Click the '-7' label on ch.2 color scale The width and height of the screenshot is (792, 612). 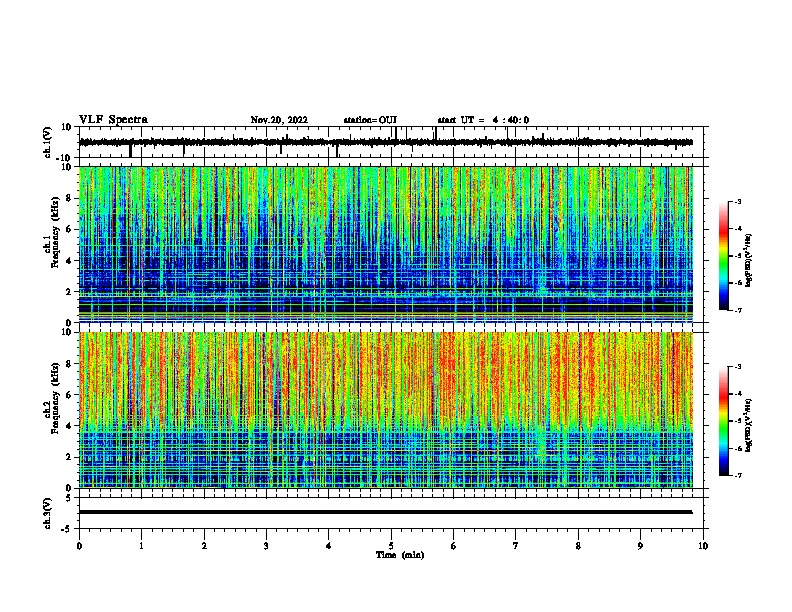pyautogui.click(x=737, y=475)
